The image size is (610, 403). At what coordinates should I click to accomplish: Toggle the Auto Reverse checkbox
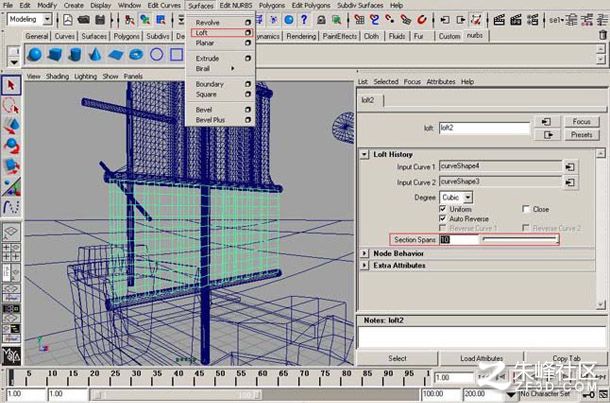coord(443,218)
